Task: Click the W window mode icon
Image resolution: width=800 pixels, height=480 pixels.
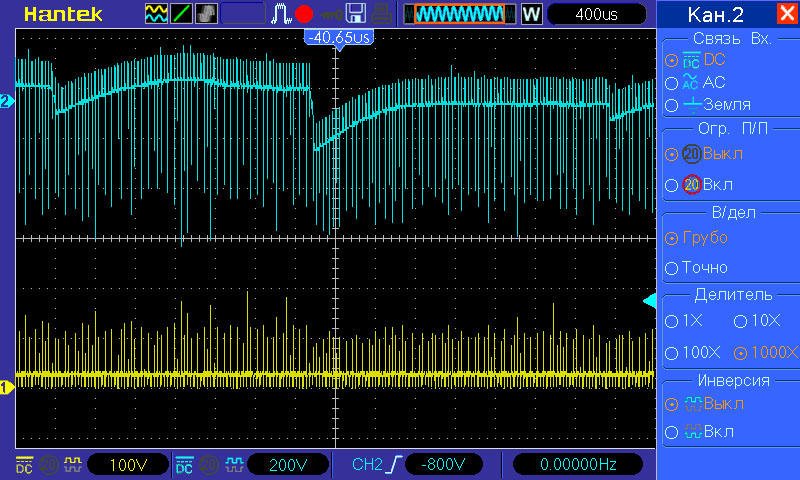Action: tap(531, 14)
